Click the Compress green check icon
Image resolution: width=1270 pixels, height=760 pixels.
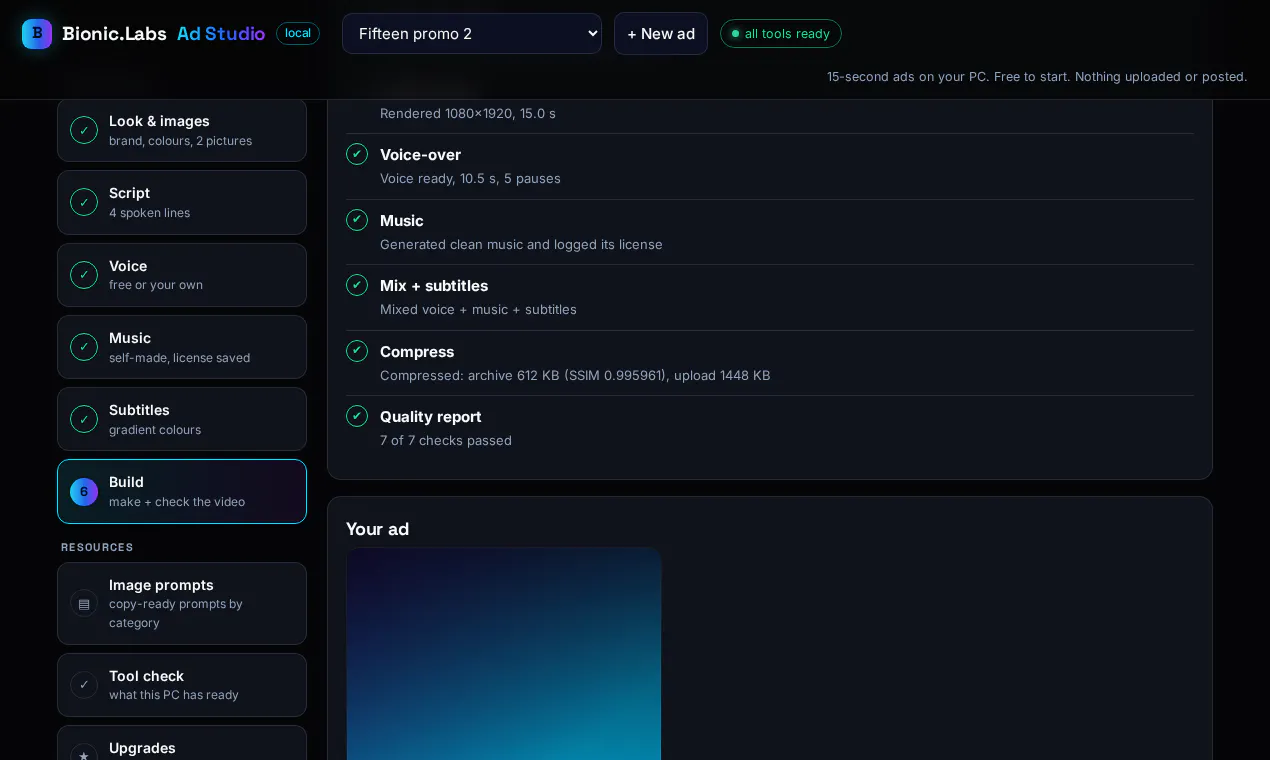pyautogui.click(x=357, y=351)
